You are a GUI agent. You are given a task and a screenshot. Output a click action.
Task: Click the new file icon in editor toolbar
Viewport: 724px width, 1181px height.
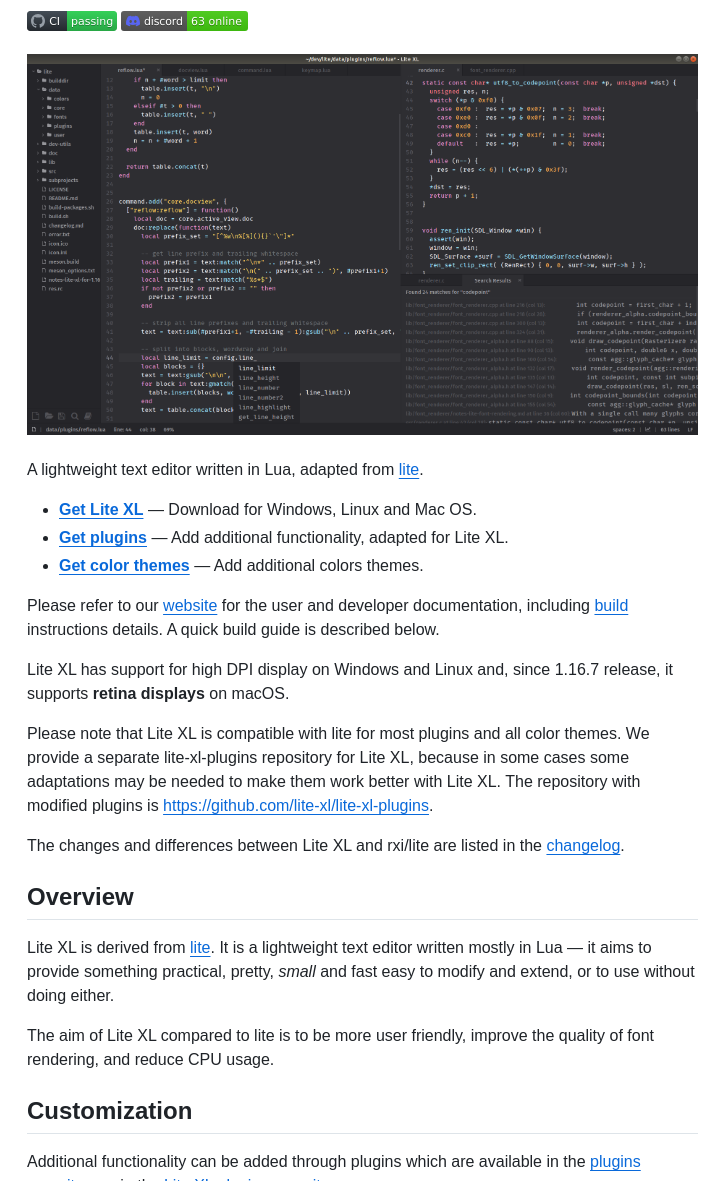point(36,416)
